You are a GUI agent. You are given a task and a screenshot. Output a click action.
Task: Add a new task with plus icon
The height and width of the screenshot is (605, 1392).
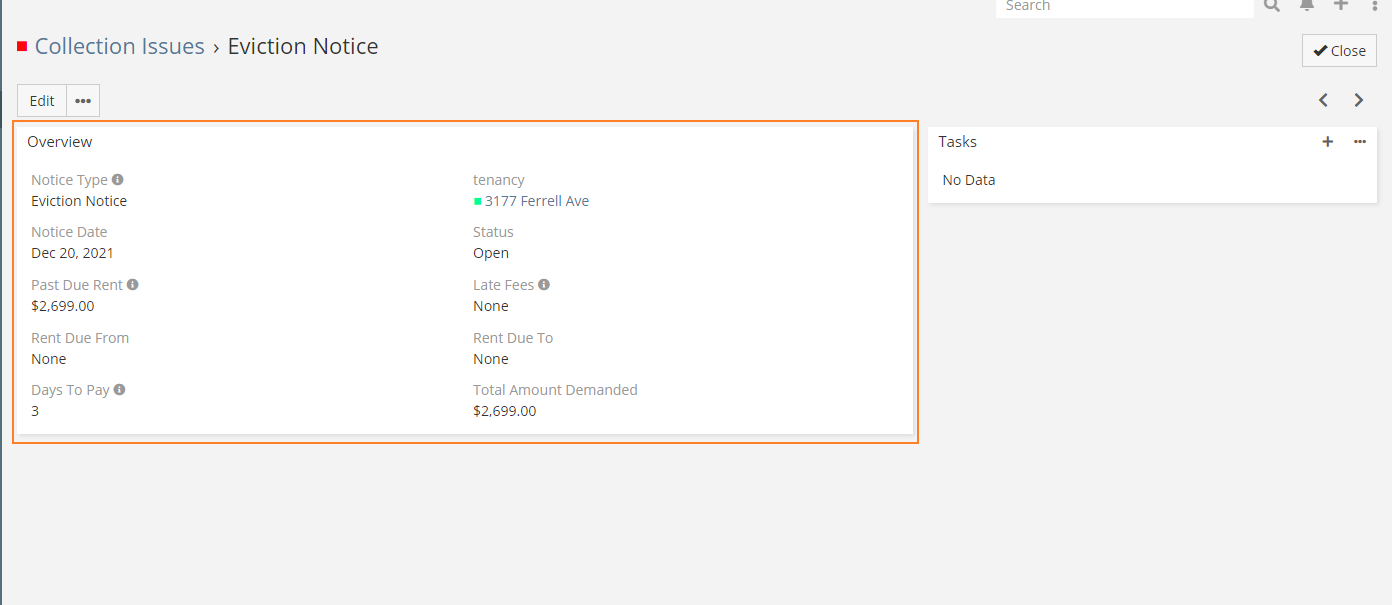coord(1328,142)
